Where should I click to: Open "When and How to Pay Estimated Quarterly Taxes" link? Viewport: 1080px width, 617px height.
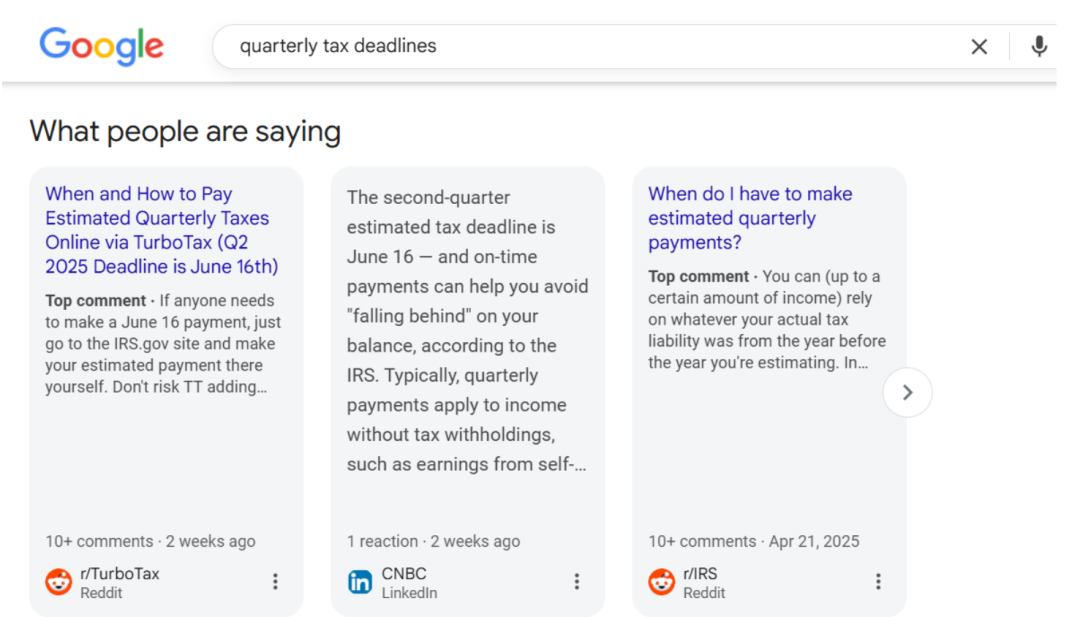162,230
